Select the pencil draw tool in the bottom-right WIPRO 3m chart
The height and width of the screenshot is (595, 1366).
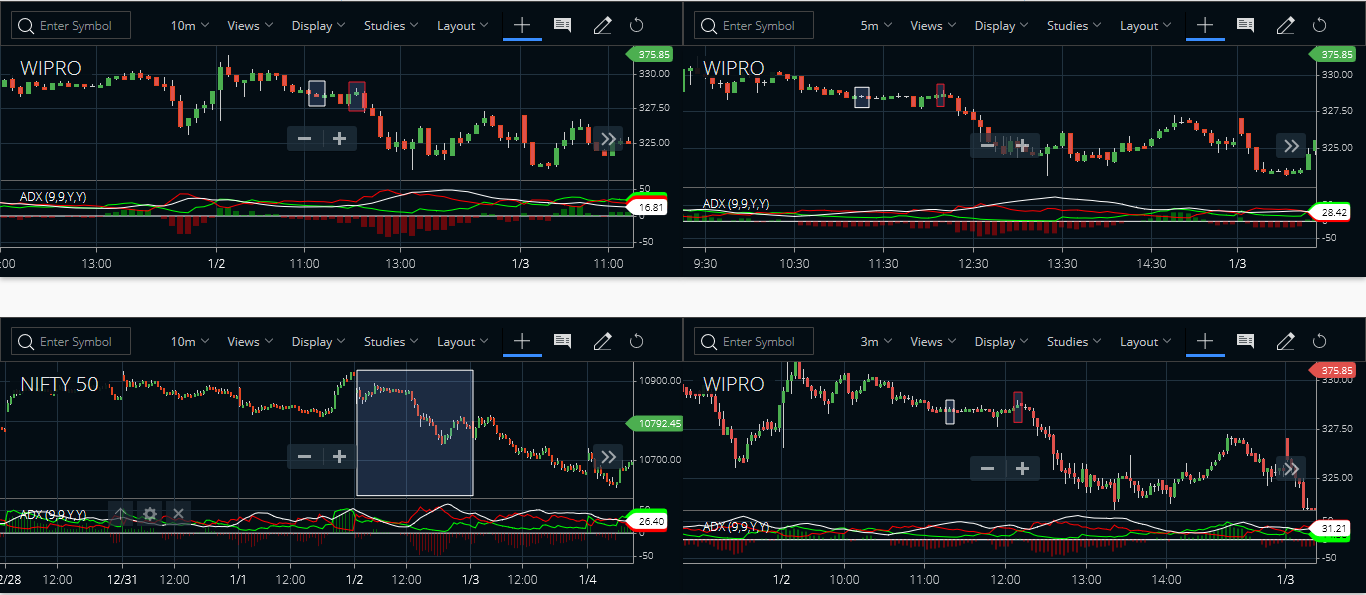pos(1285,342)
